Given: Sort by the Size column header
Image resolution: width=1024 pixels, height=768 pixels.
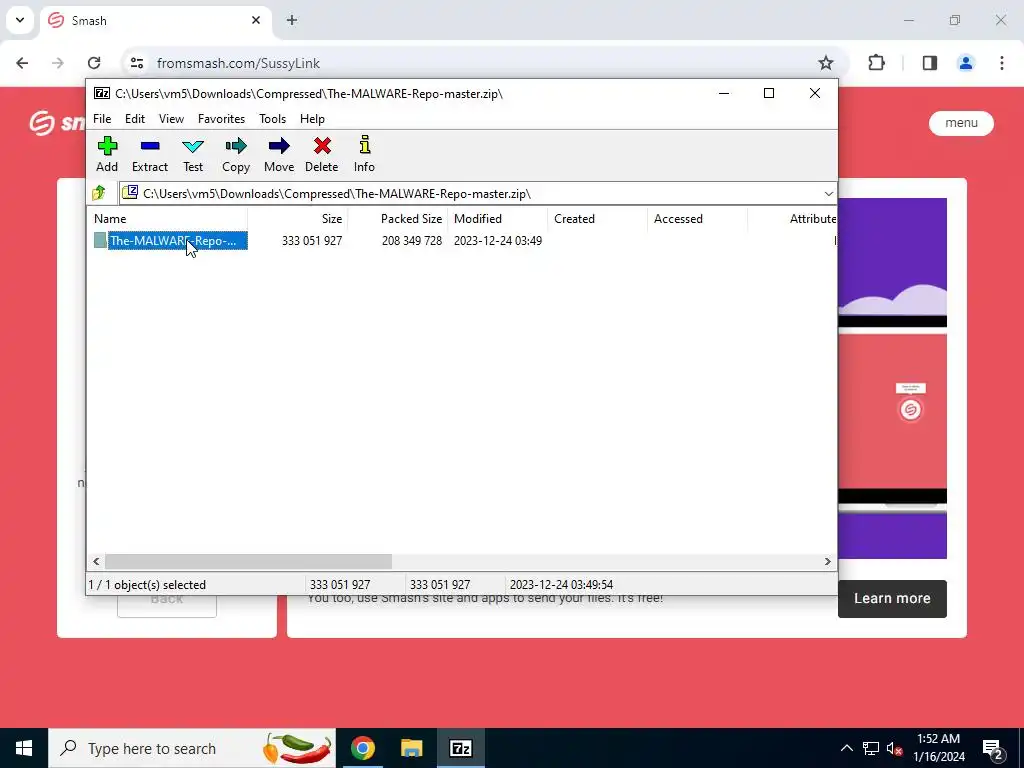Looking at the screenshot, I should pos(297,219).
